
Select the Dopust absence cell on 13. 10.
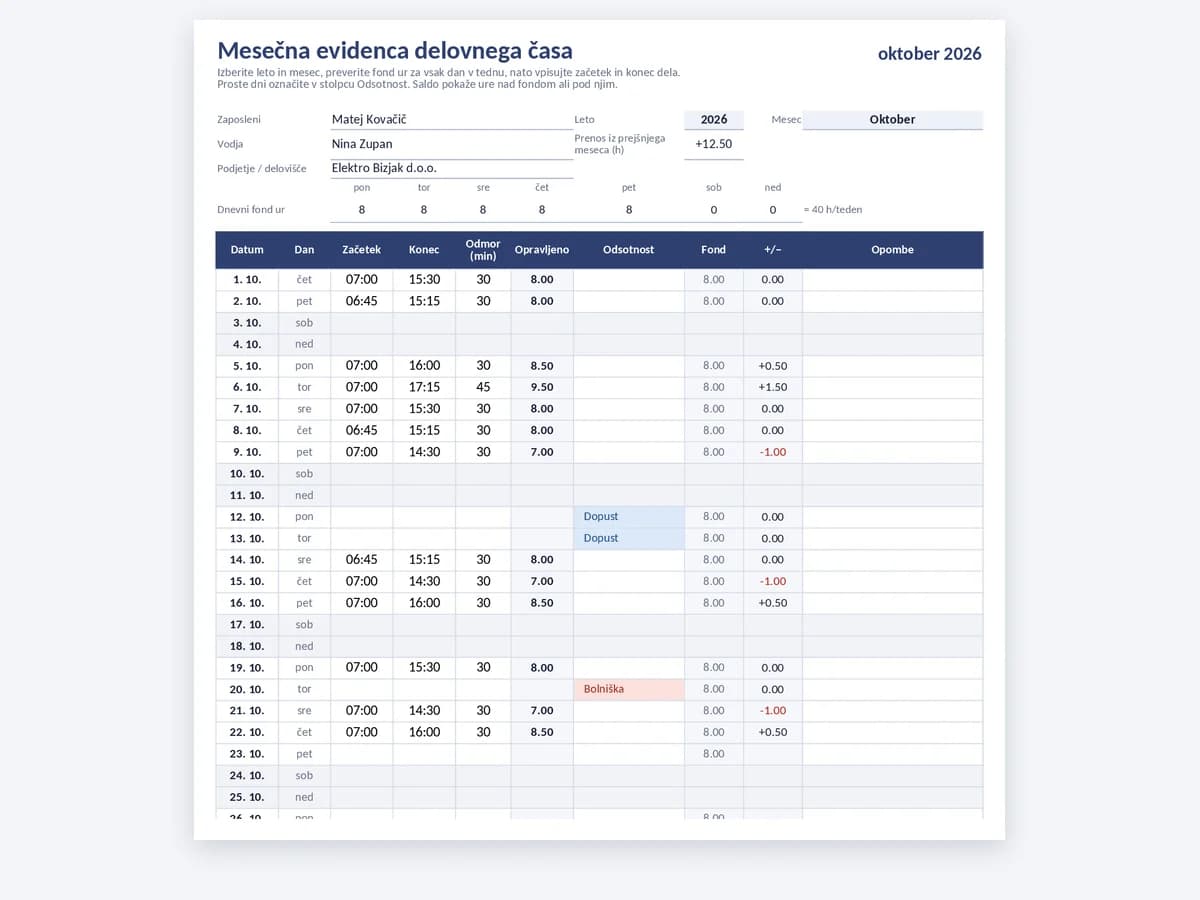click(629, 538)
